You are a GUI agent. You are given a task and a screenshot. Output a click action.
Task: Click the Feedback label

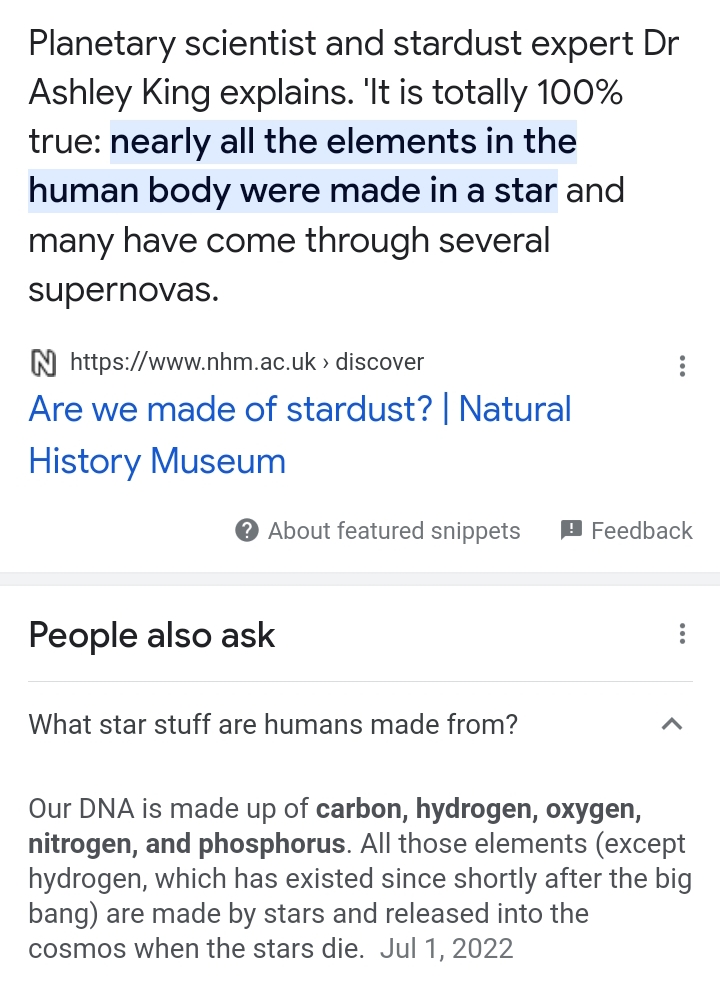642,531
